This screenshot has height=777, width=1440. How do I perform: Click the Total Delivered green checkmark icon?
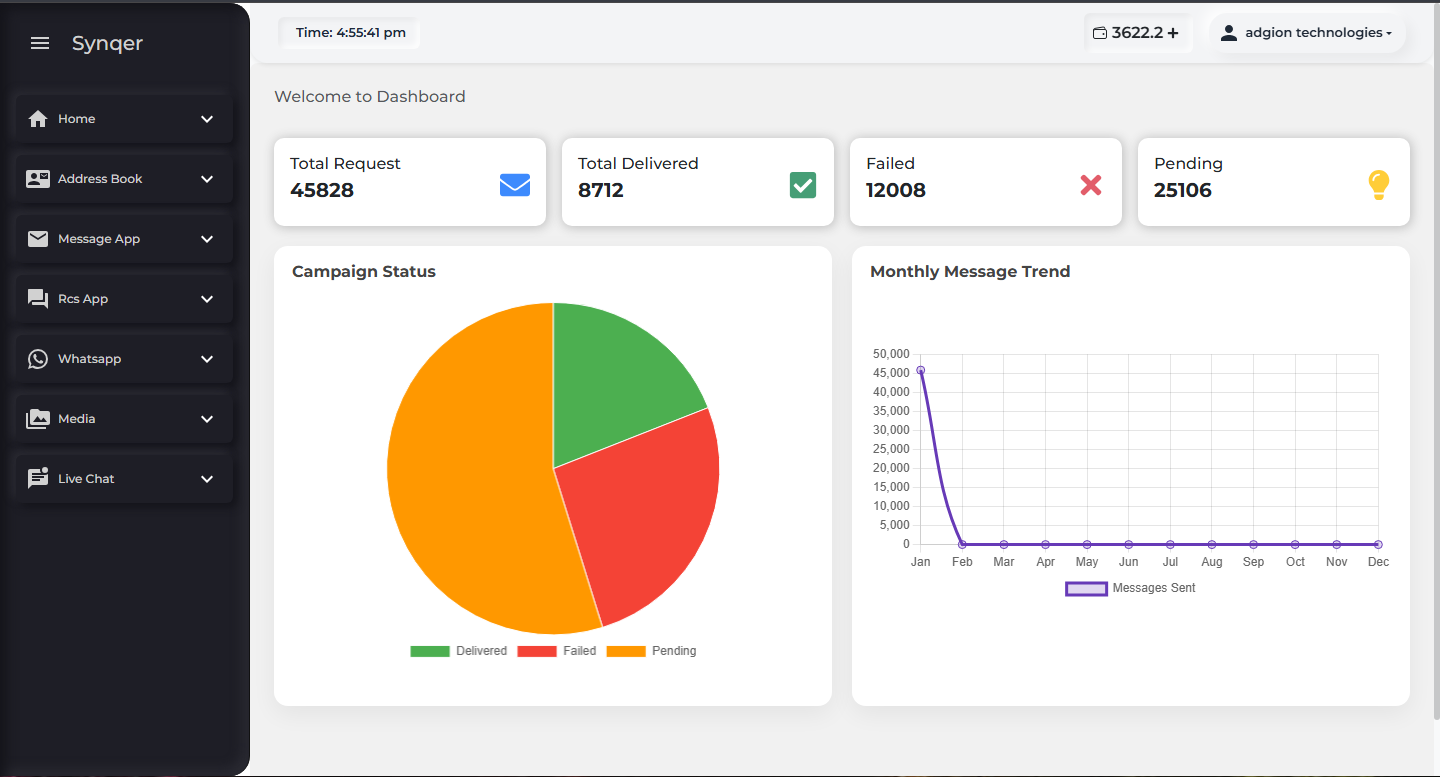[803, 185]
